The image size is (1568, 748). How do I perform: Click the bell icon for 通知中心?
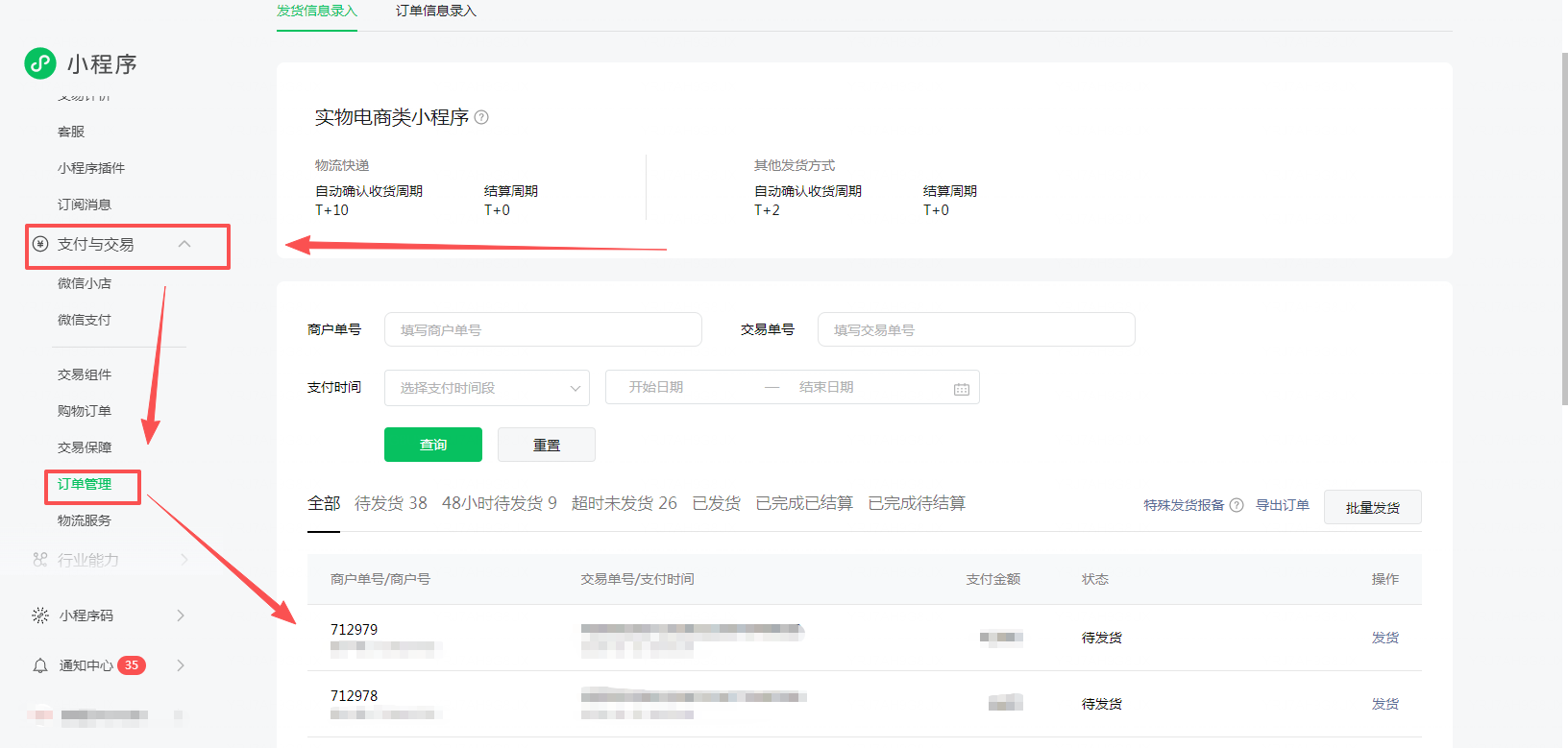[40, 665]
